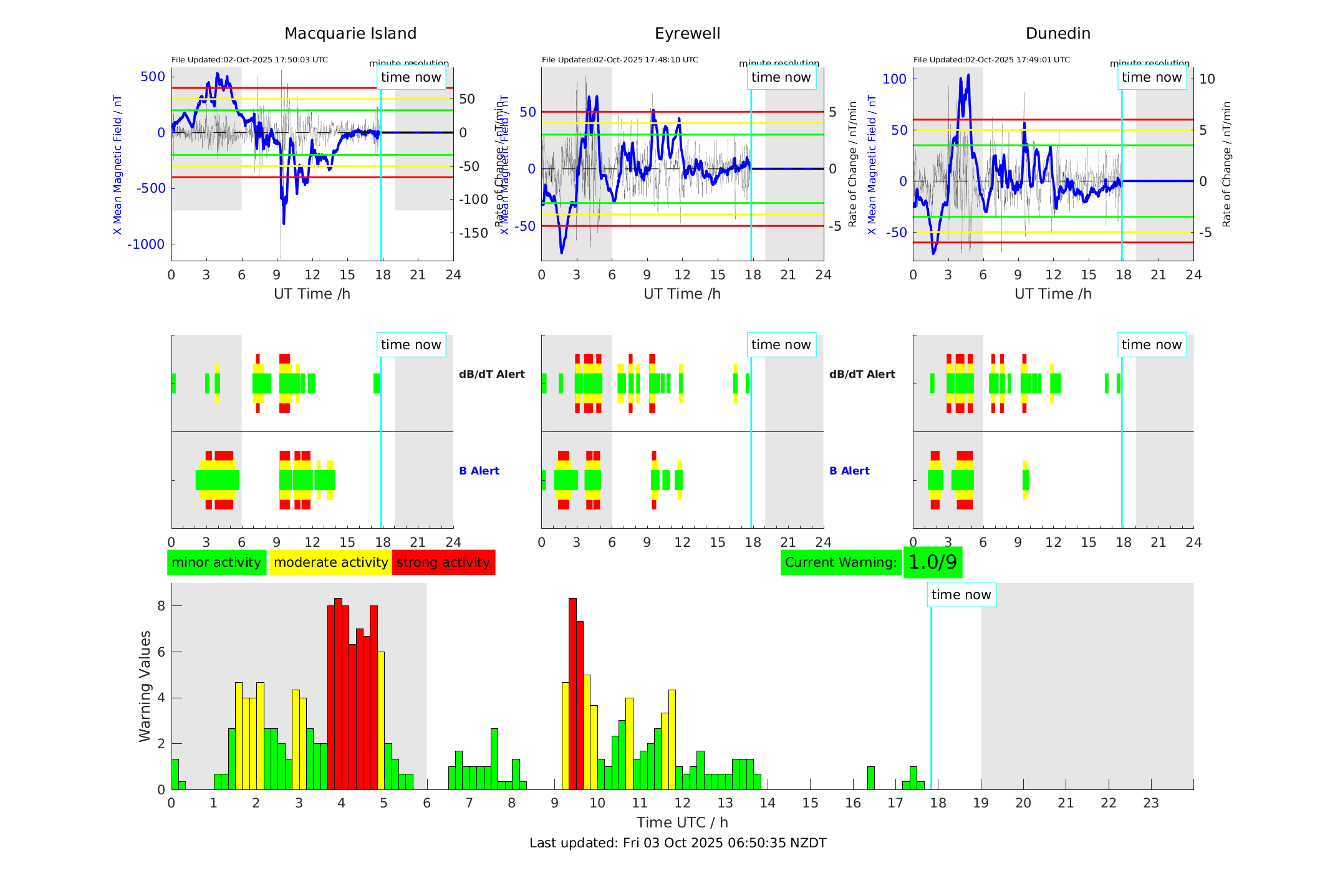Click the 'Time UTC / h' axis label
The width and height of the screenshot is (1320, 896).
682,822
